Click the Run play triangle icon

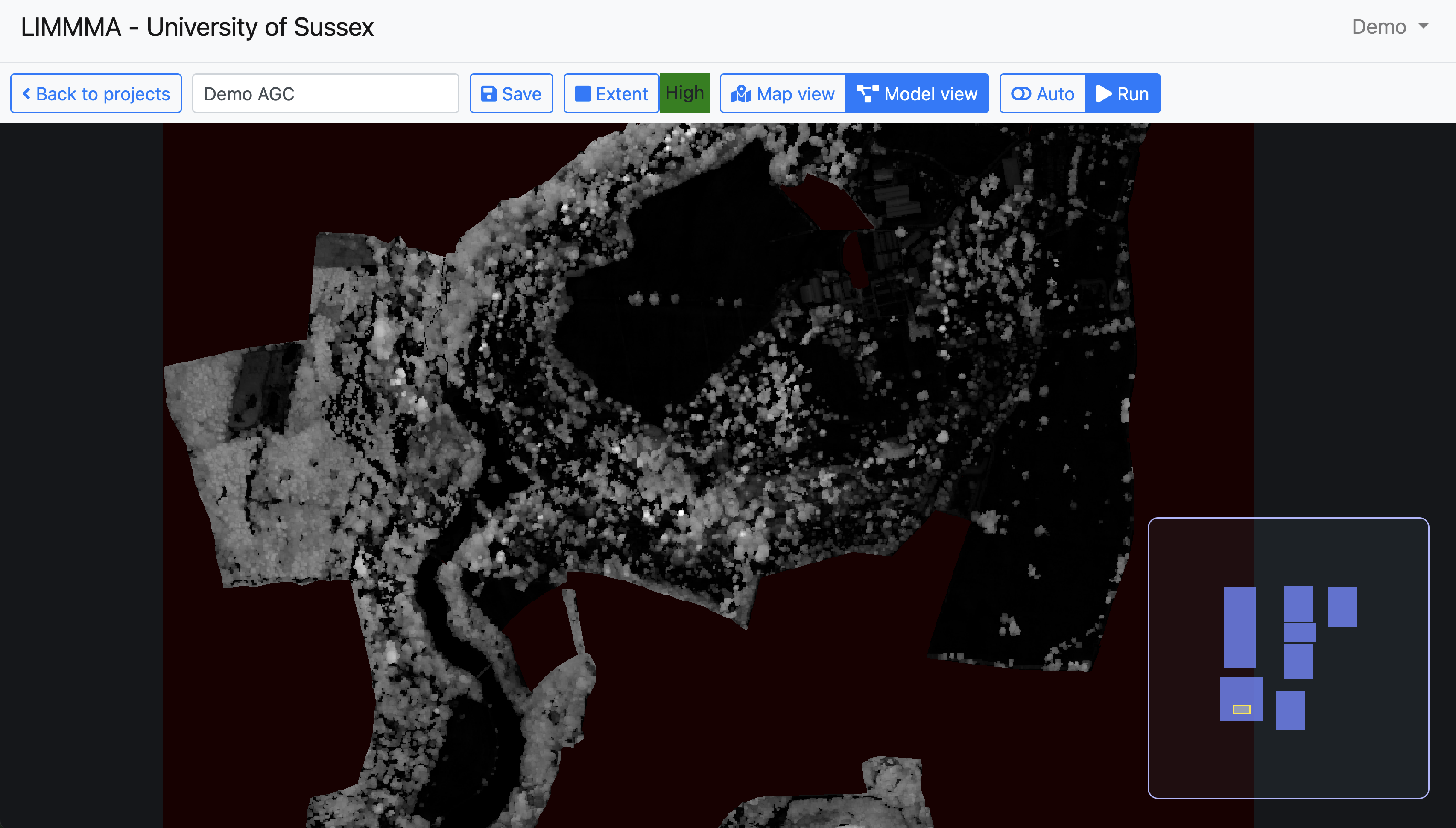point(1103,94)
